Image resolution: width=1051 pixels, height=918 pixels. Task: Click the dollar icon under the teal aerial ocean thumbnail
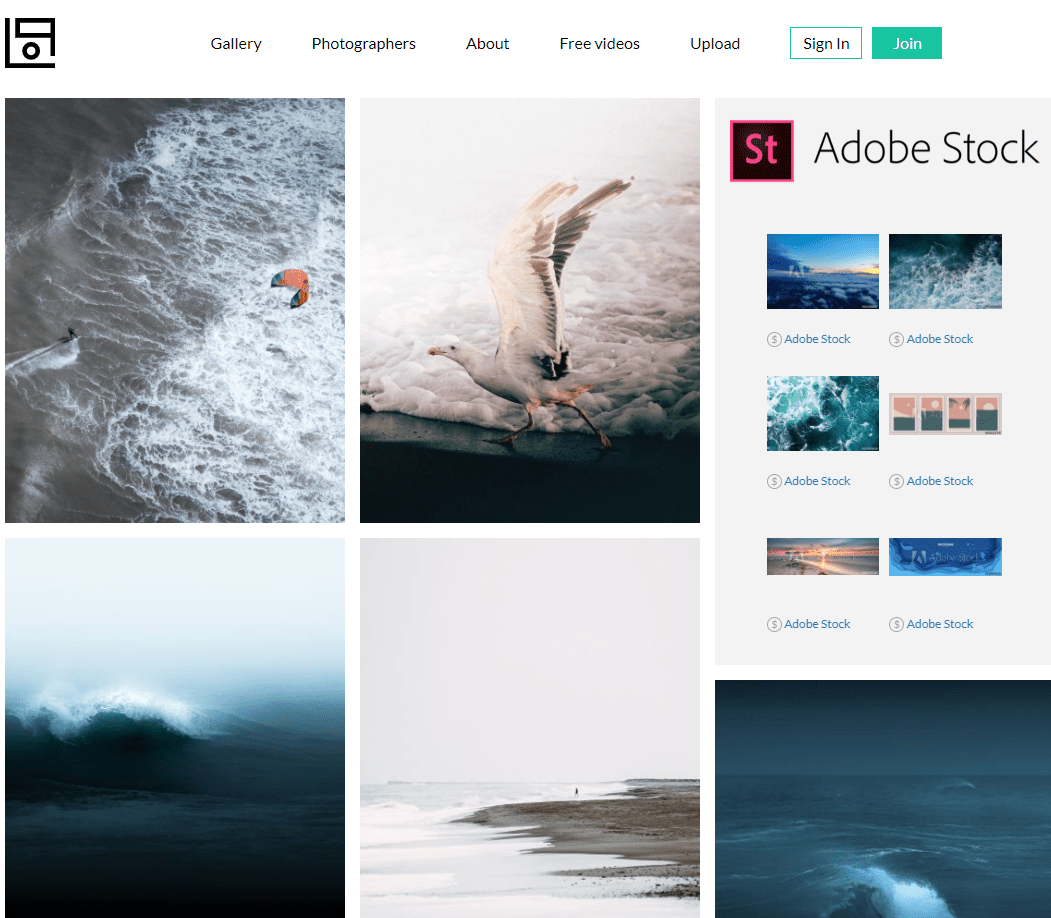[x=773, y=481]
